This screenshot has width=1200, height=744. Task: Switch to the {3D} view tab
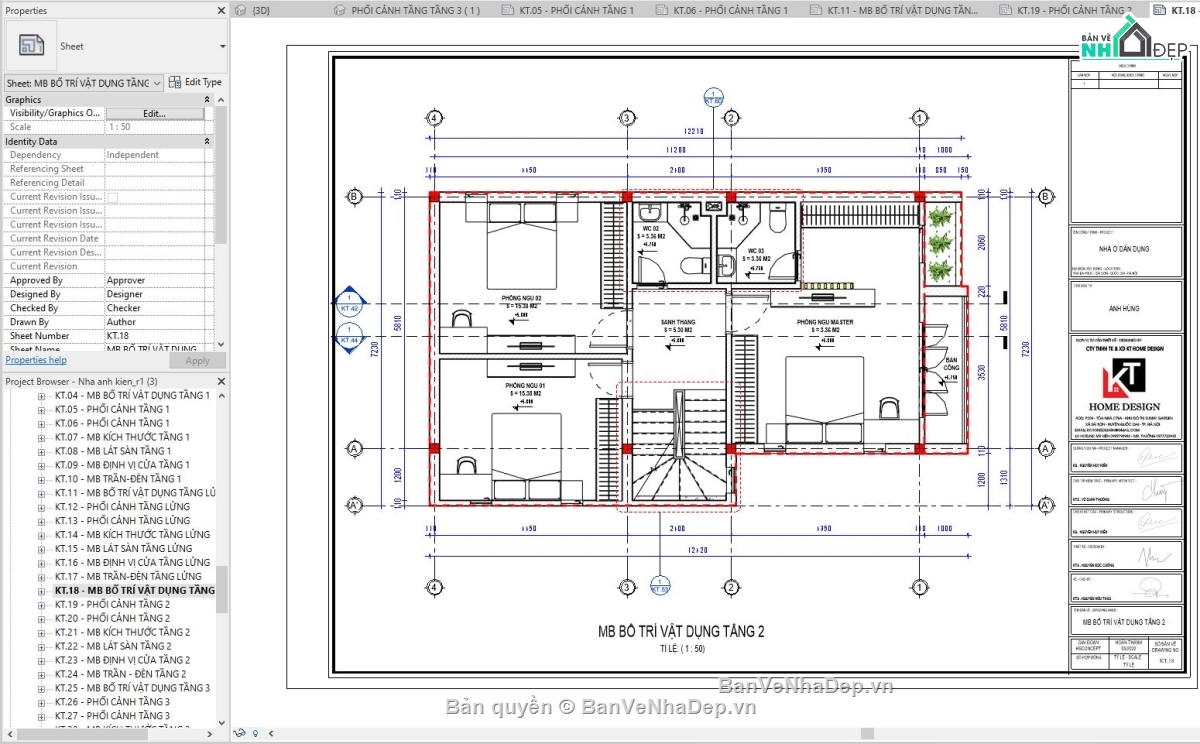[261, 10]
